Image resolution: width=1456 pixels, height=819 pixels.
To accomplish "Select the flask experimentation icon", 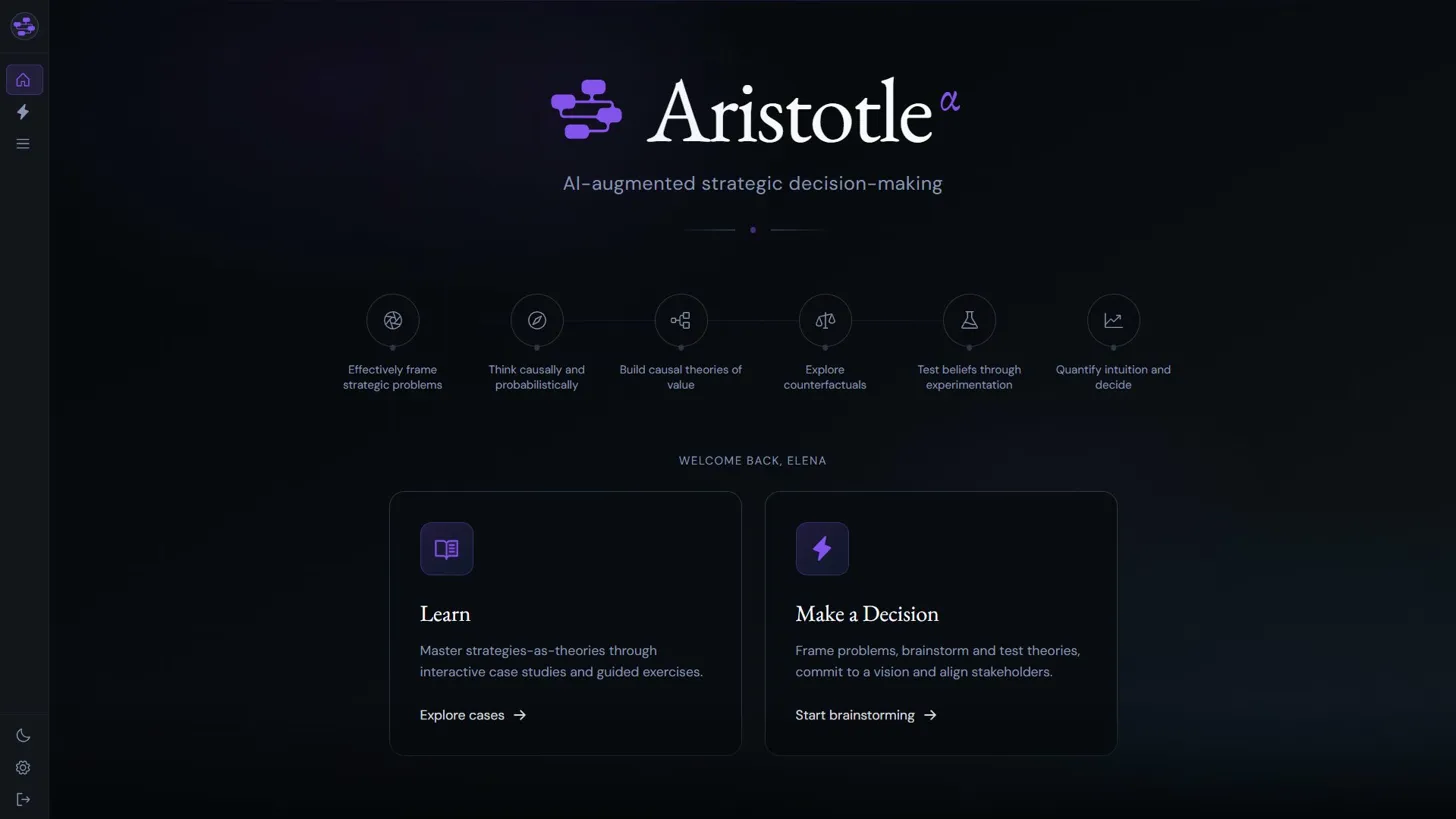I will pos(969,320).
